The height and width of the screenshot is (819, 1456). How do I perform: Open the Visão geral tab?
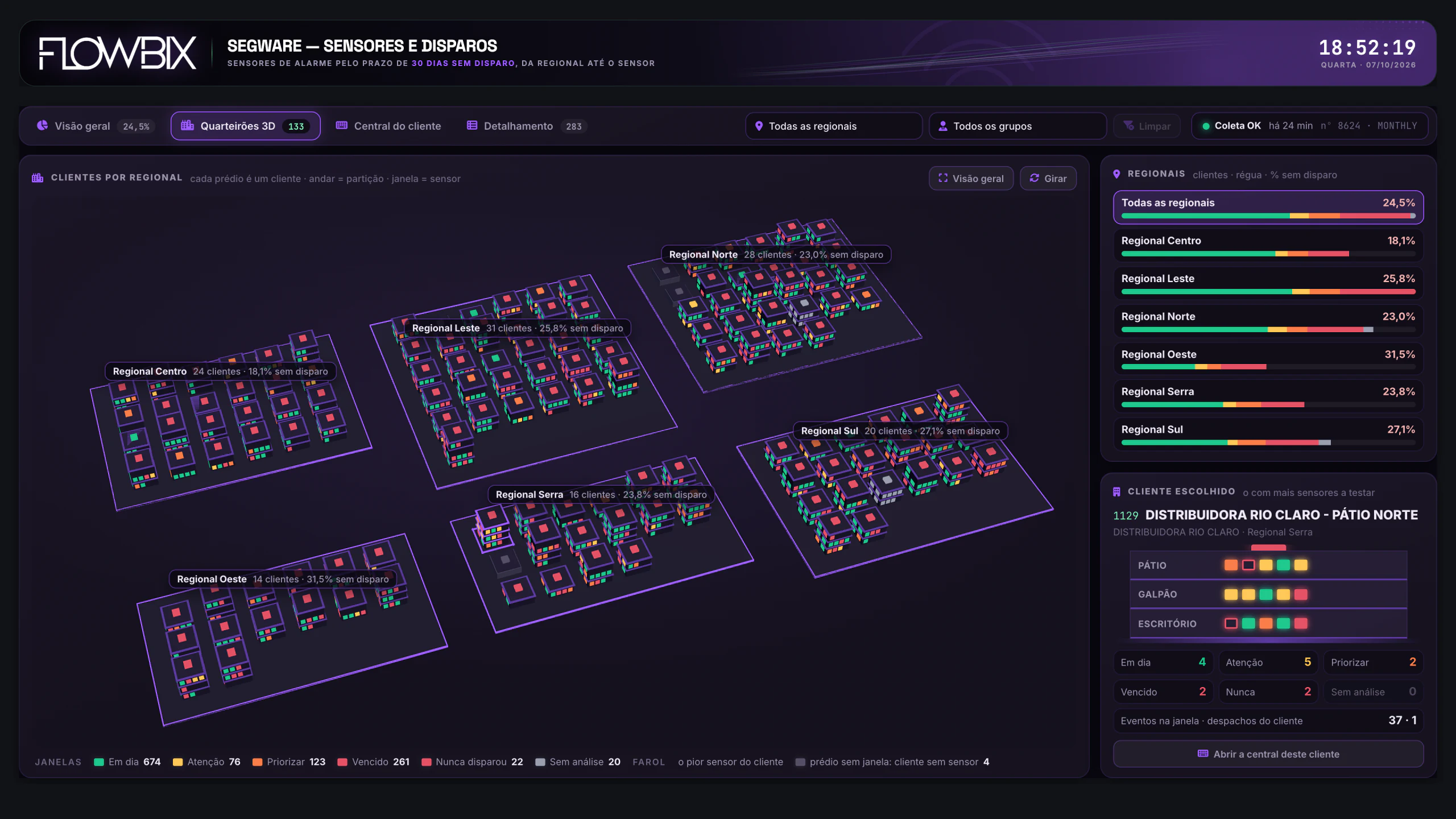click(x=96, y=126)
